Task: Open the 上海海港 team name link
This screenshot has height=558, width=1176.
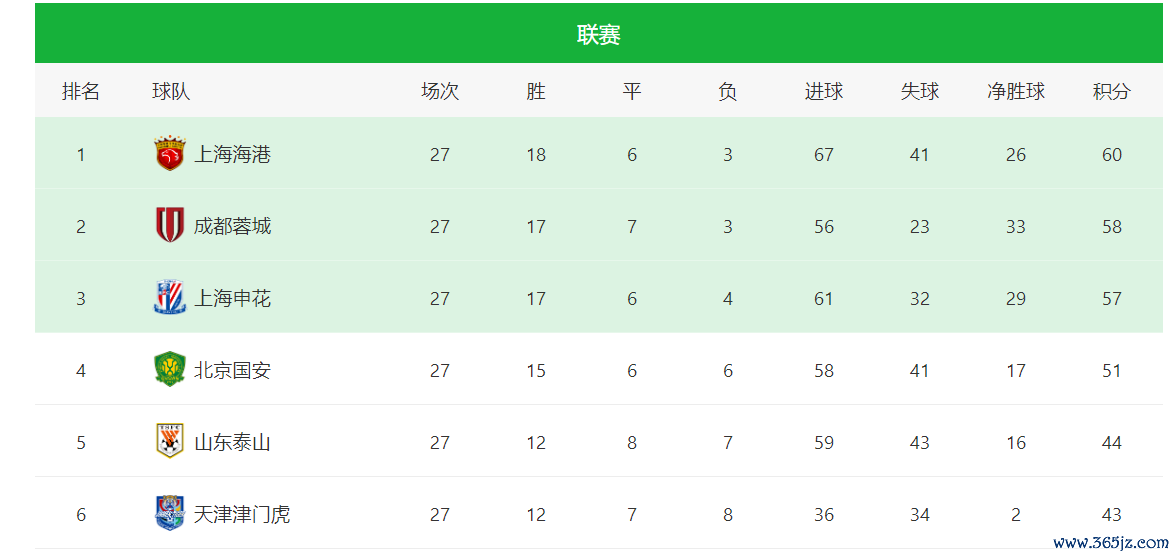Action: (x=232, y=155)
